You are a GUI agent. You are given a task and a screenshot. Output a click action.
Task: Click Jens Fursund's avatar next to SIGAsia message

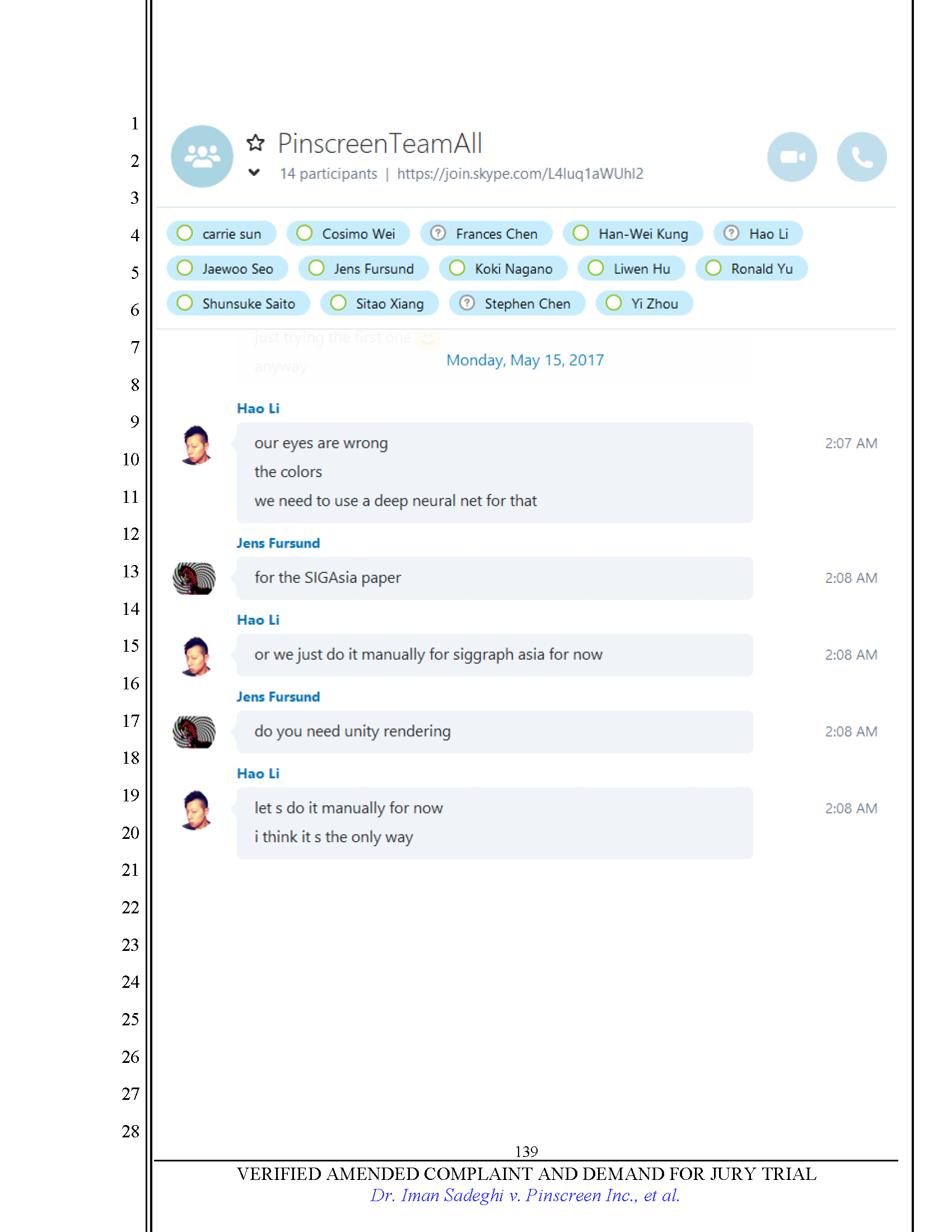click(x=194, y=578)
